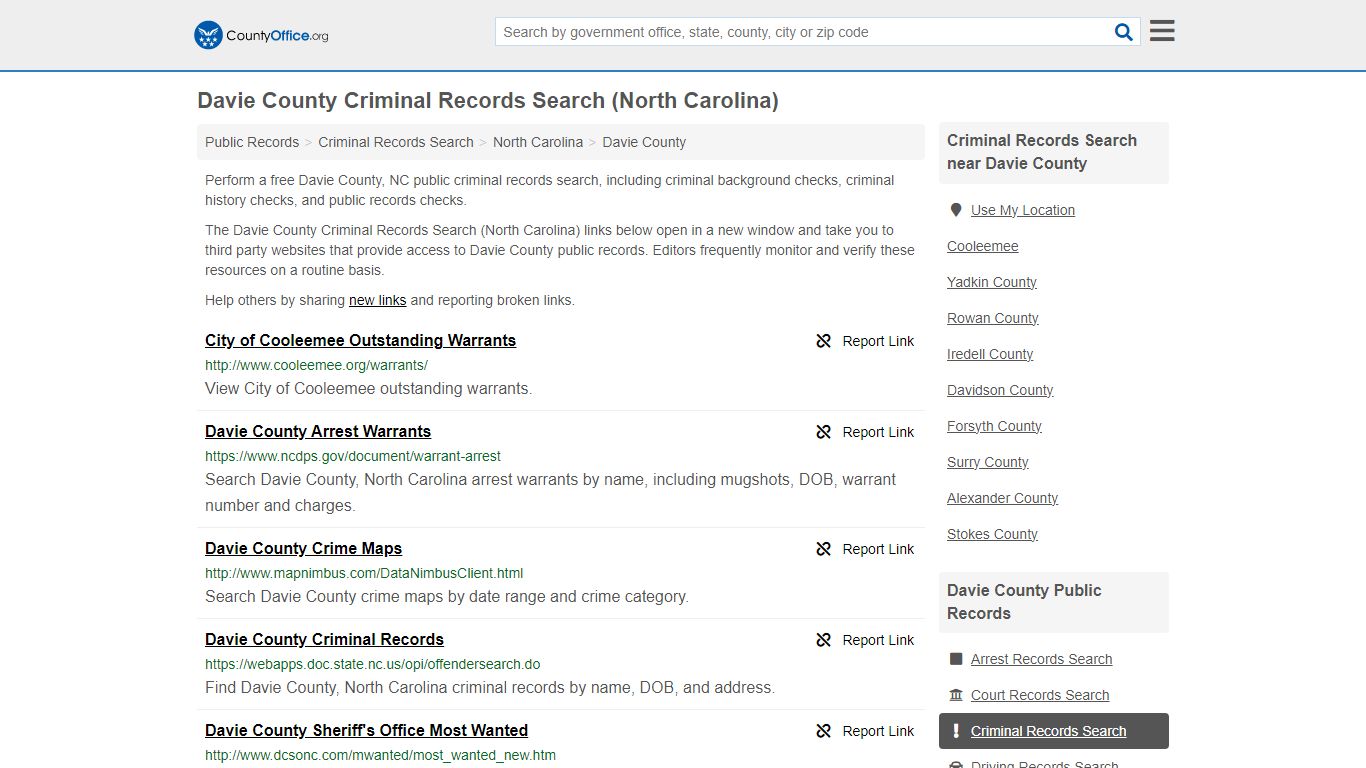The width and height of the screenshot is (1366, 768).
Task: Select the highlighted Criminal Records Search item
Action: (x=1054, y=731)
